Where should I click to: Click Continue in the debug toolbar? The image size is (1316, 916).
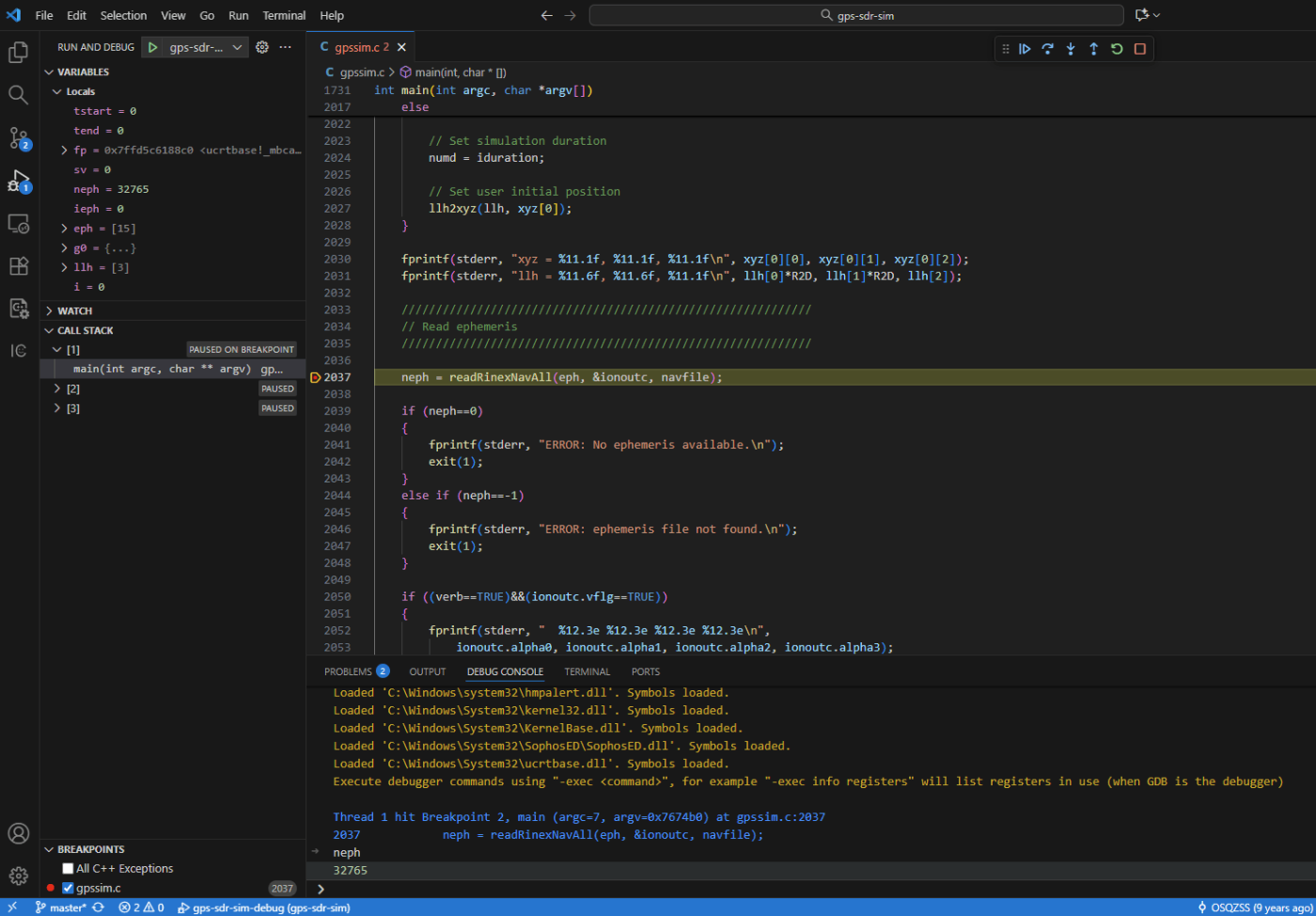[x=1025, y=49]
